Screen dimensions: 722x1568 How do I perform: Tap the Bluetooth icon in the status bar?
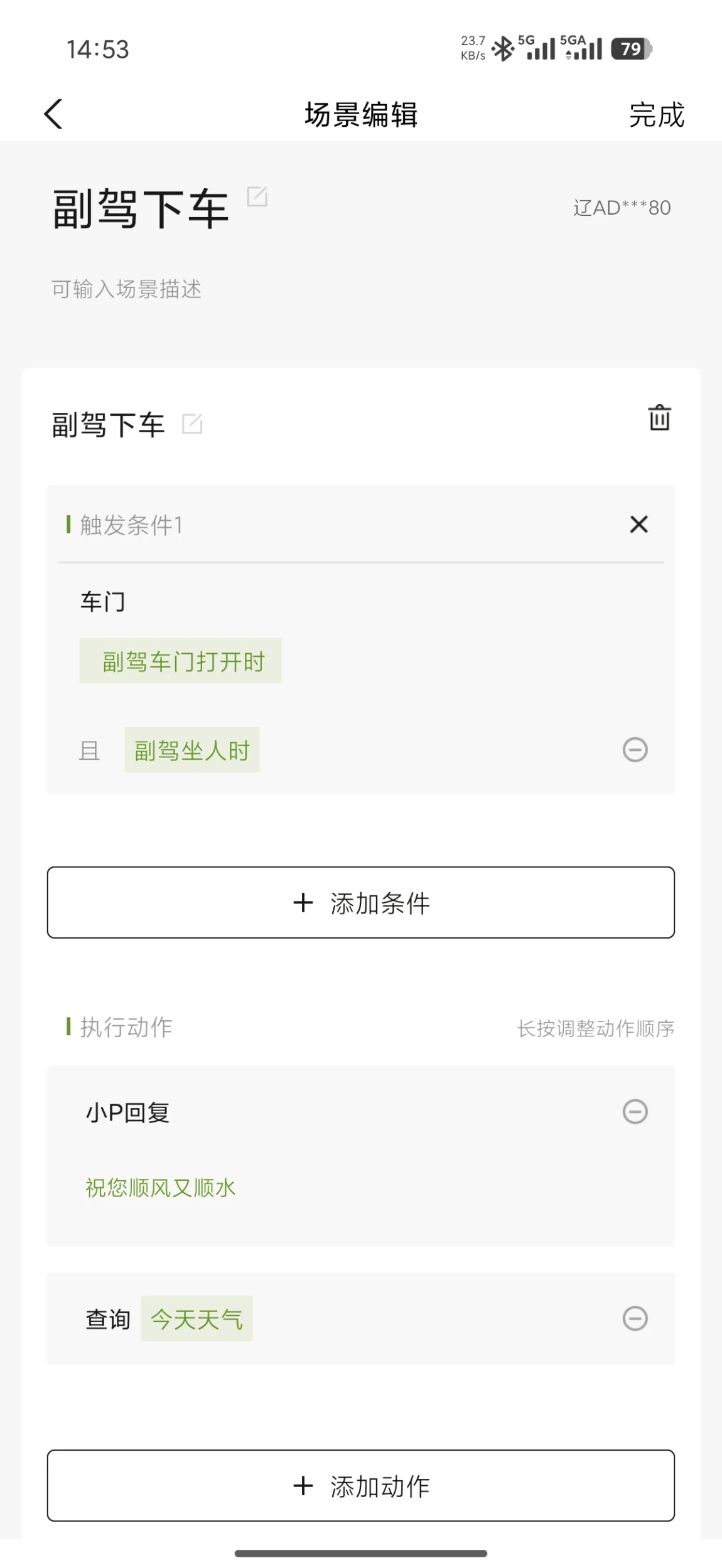502,49
